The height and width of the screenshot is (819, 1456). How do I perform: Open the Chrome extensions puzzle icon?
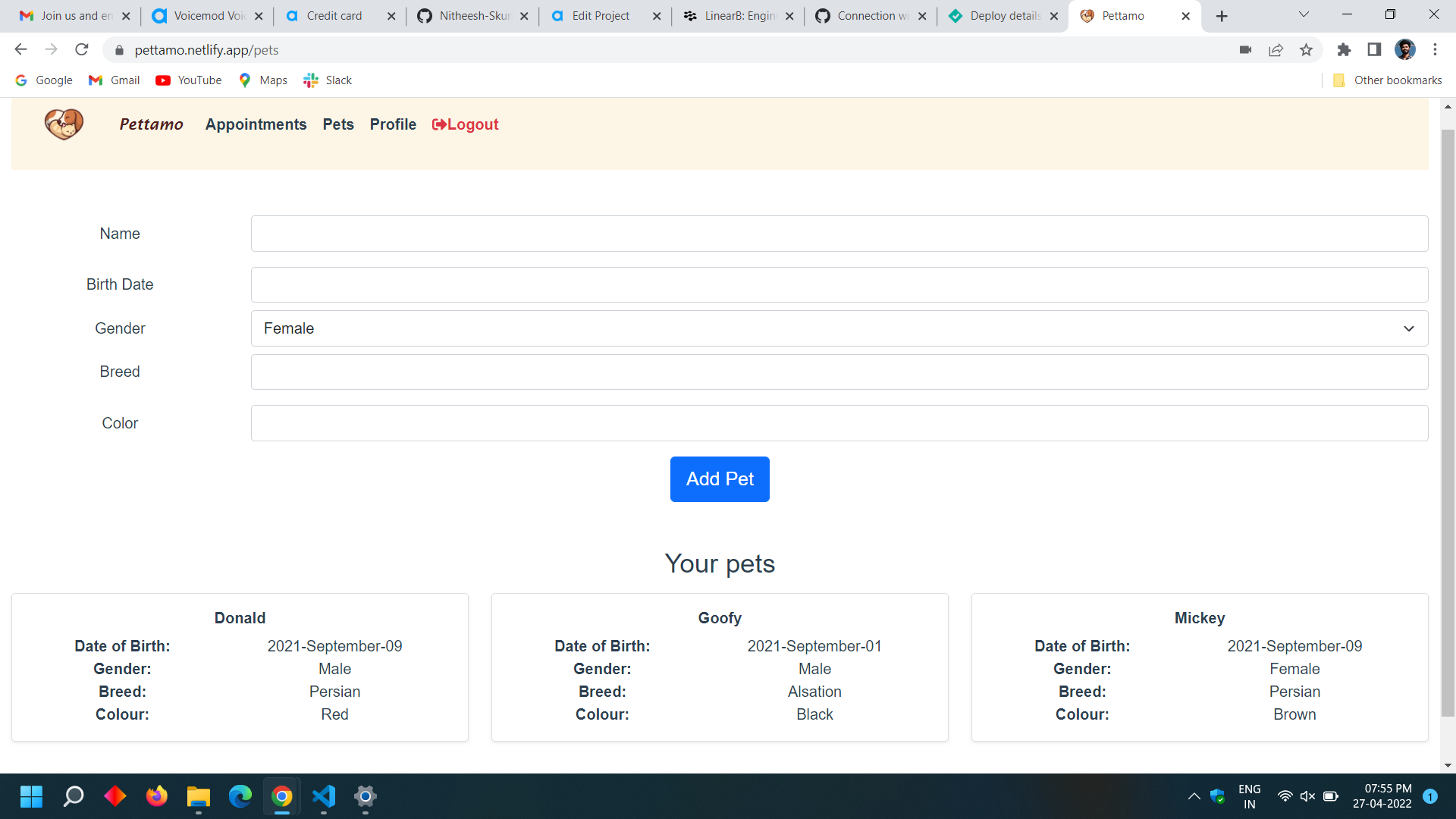(1344, 50)
